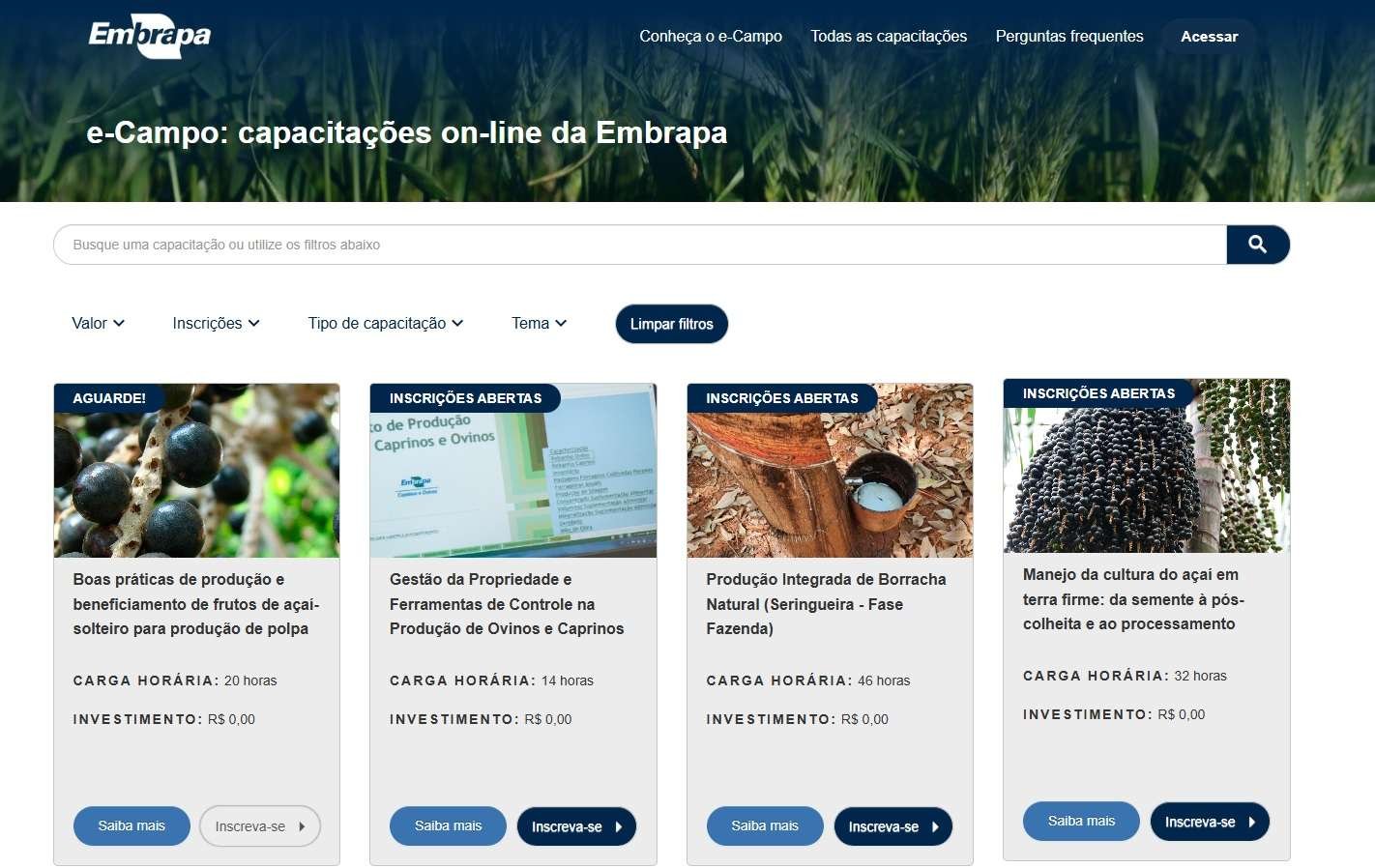Click Inscreva-se for Manejo da cultura do açaí
The height and width of the screenshot is (868, 1375).
point(1210,822)
